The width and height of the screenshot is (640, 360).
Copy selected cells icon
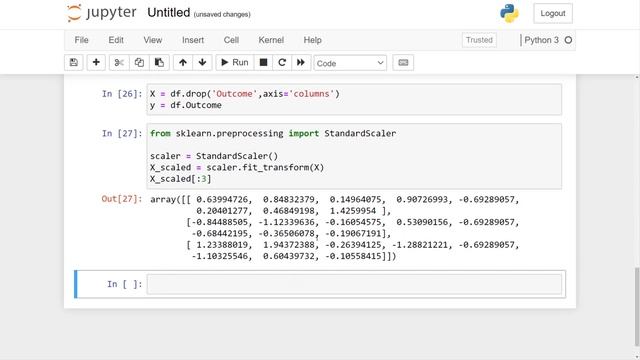(139, 62)
